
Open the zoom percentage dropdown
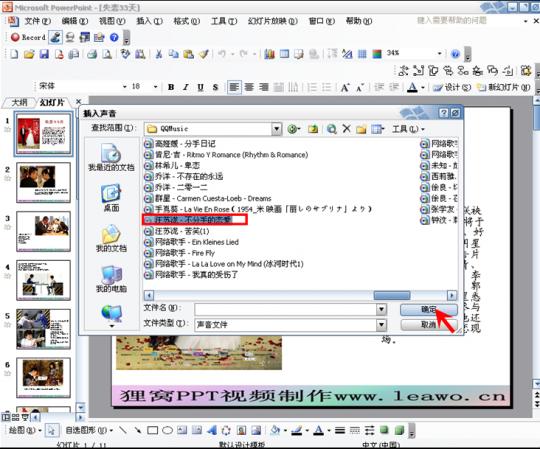pos(439,53)
